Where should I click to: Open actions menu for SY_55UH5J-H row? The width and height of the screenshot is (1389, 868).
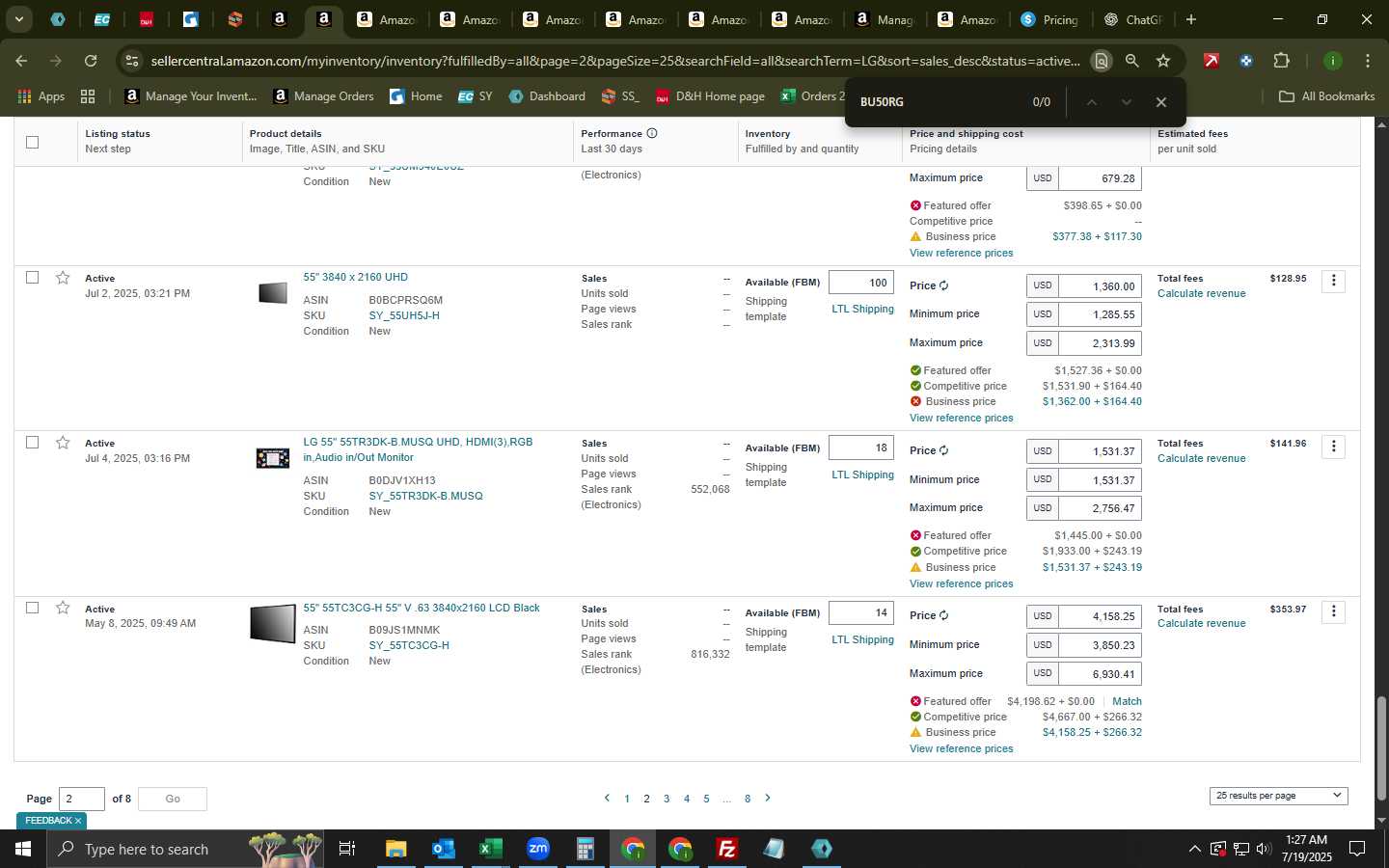coord(1334,281)
